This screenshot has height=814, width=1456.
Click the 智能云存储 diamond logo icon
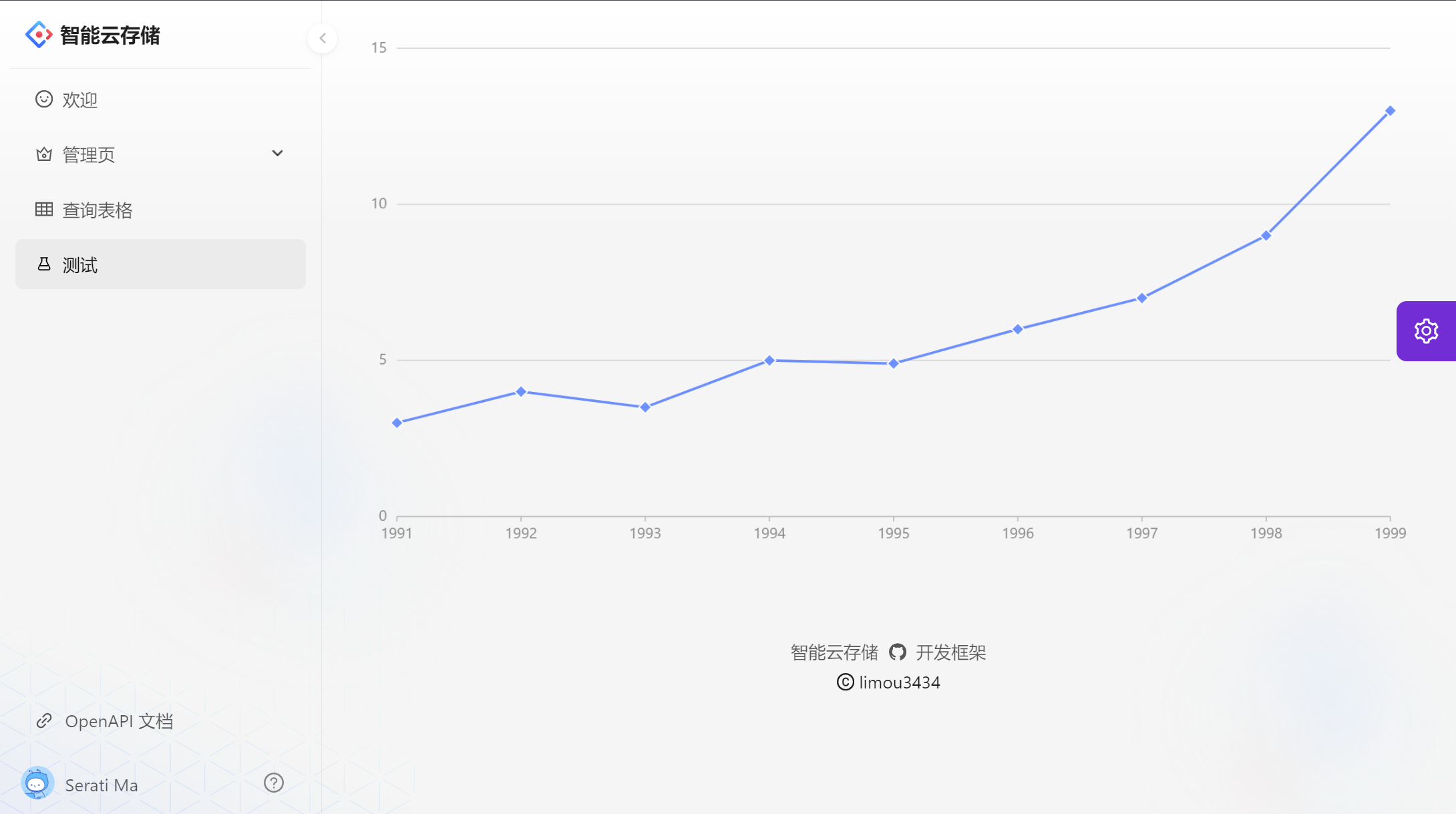click(x=39, y=35)
